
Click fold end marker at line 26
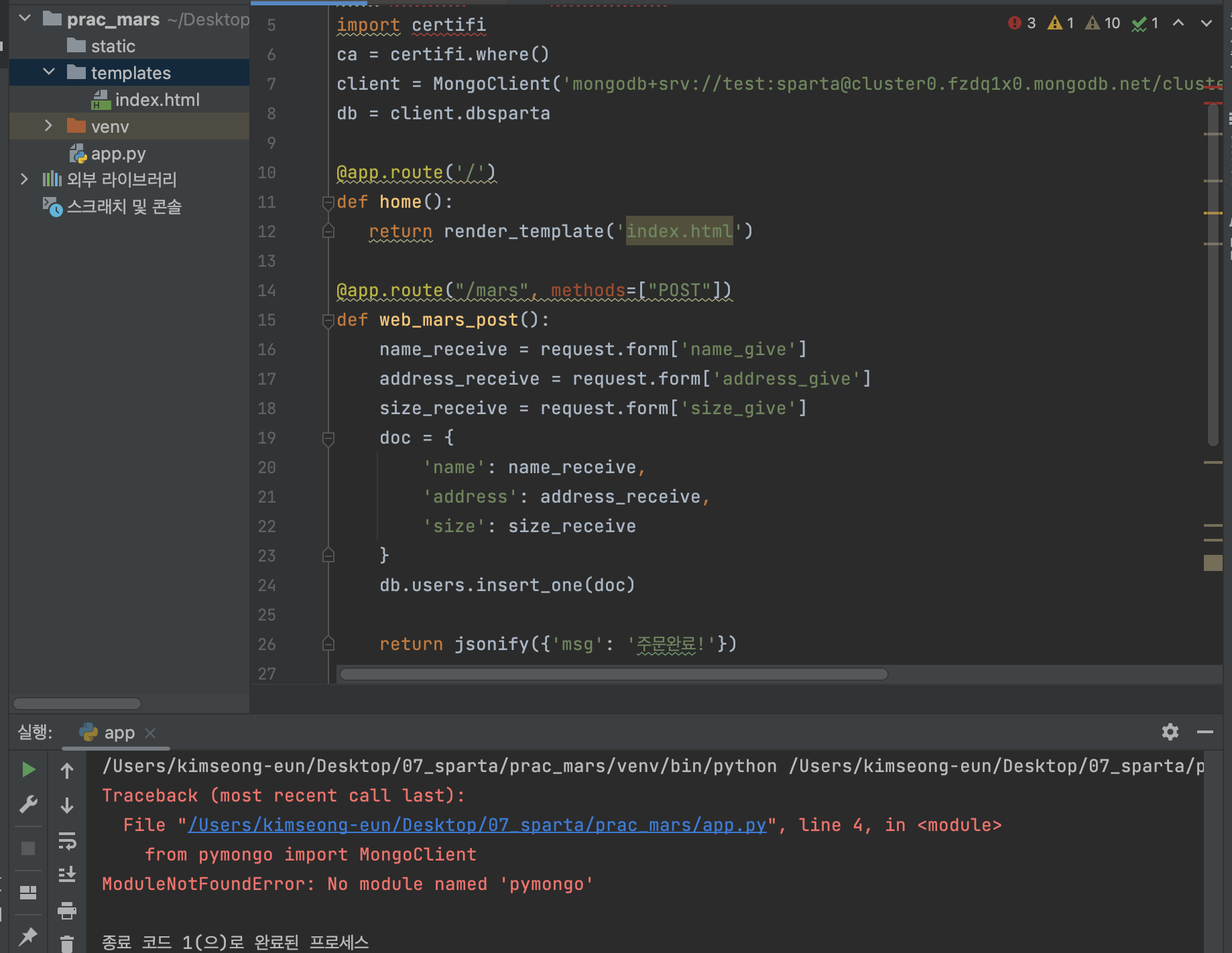328,644
